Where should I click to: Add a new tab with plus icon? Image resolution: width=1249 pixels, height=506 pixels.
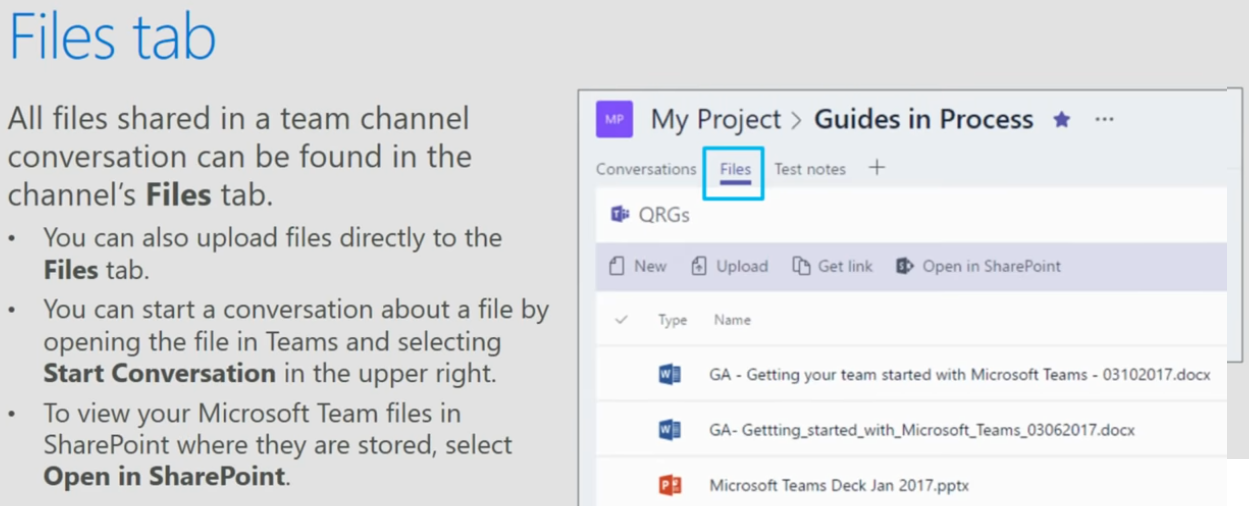coord(877,168)
